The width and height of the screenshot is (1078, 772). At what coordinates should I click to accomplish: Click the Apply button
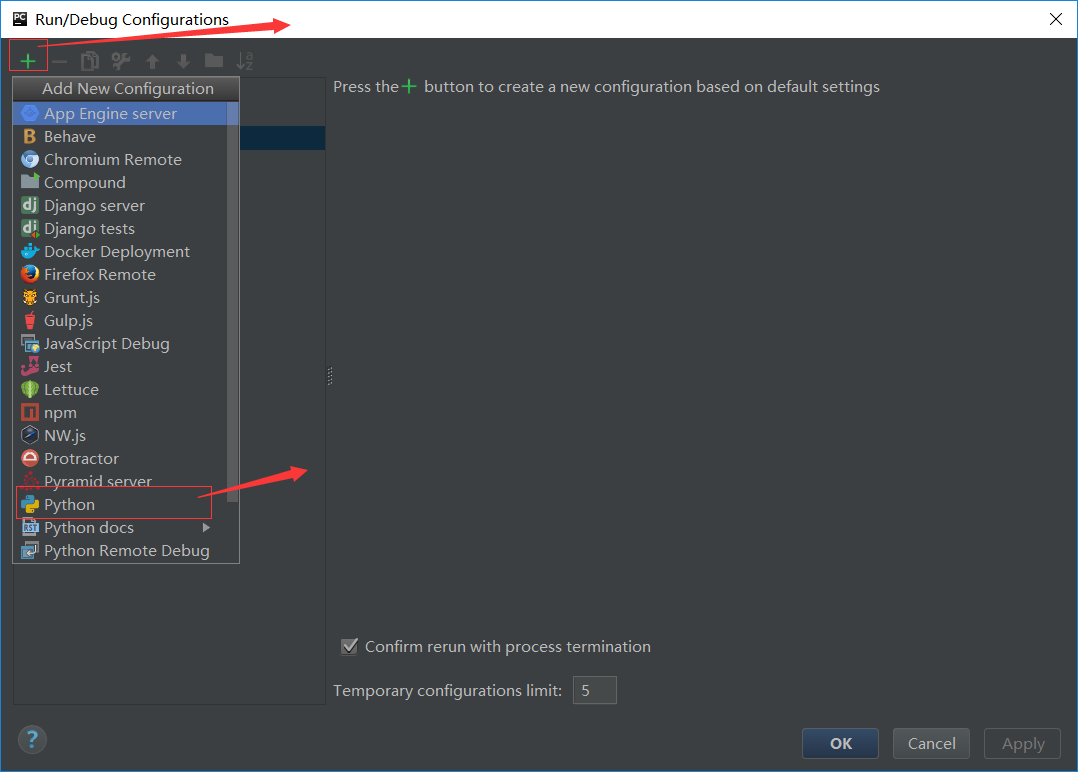coord(1023,743)
